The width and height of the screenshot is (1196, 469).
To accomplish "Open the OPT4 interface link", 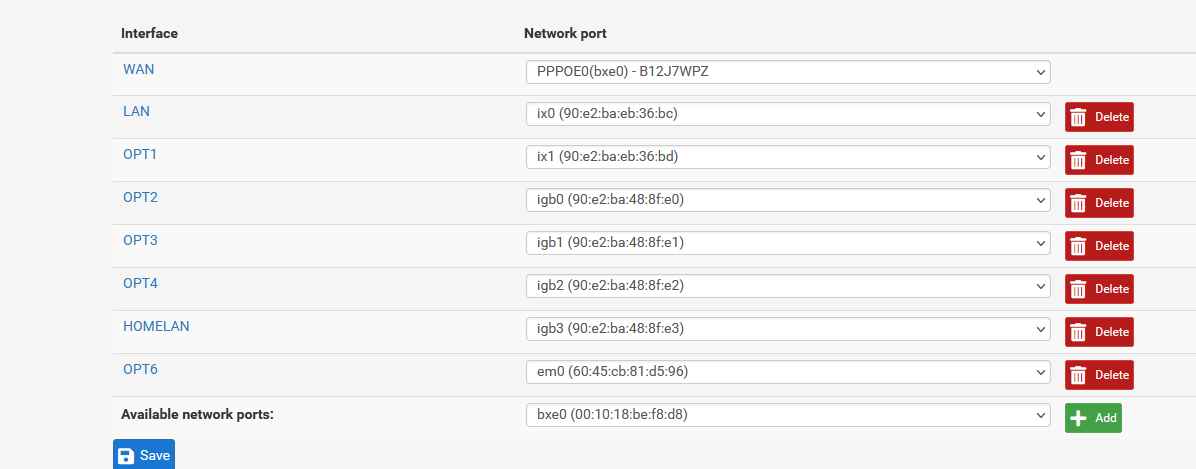I will pyautogui.click(x=140, y=284).
